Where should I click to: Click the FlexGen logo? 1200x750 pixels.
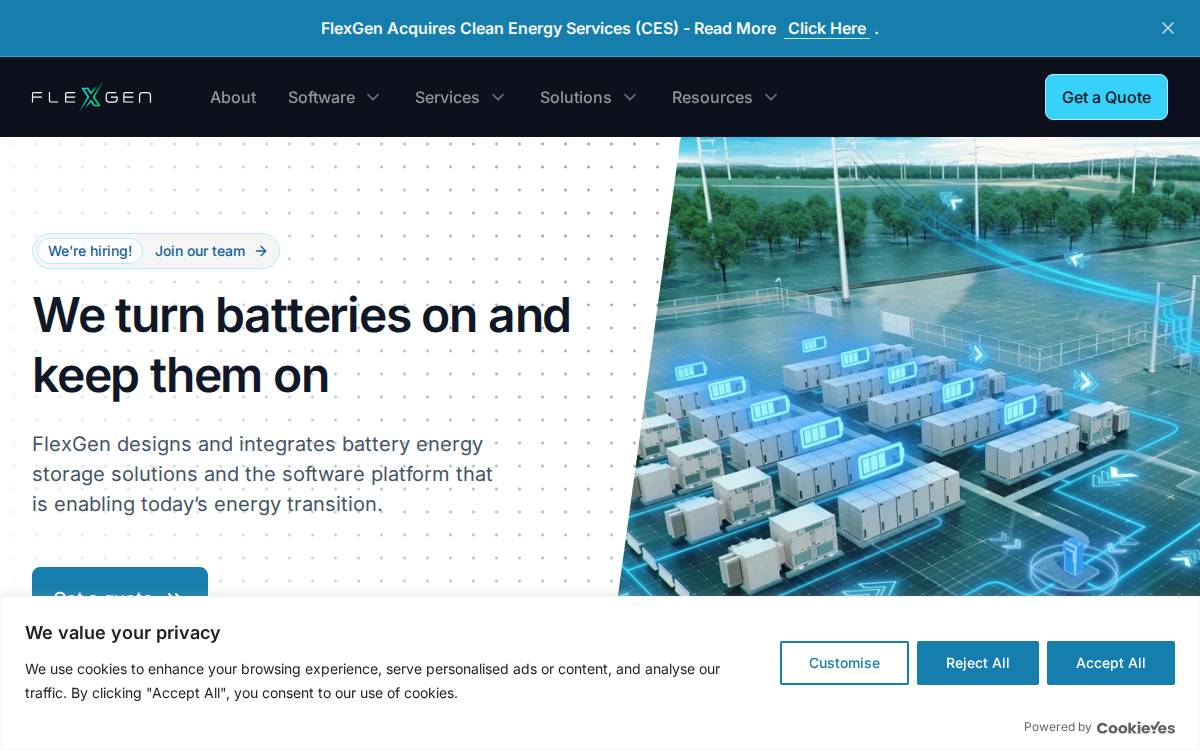(x=92, y=97)
